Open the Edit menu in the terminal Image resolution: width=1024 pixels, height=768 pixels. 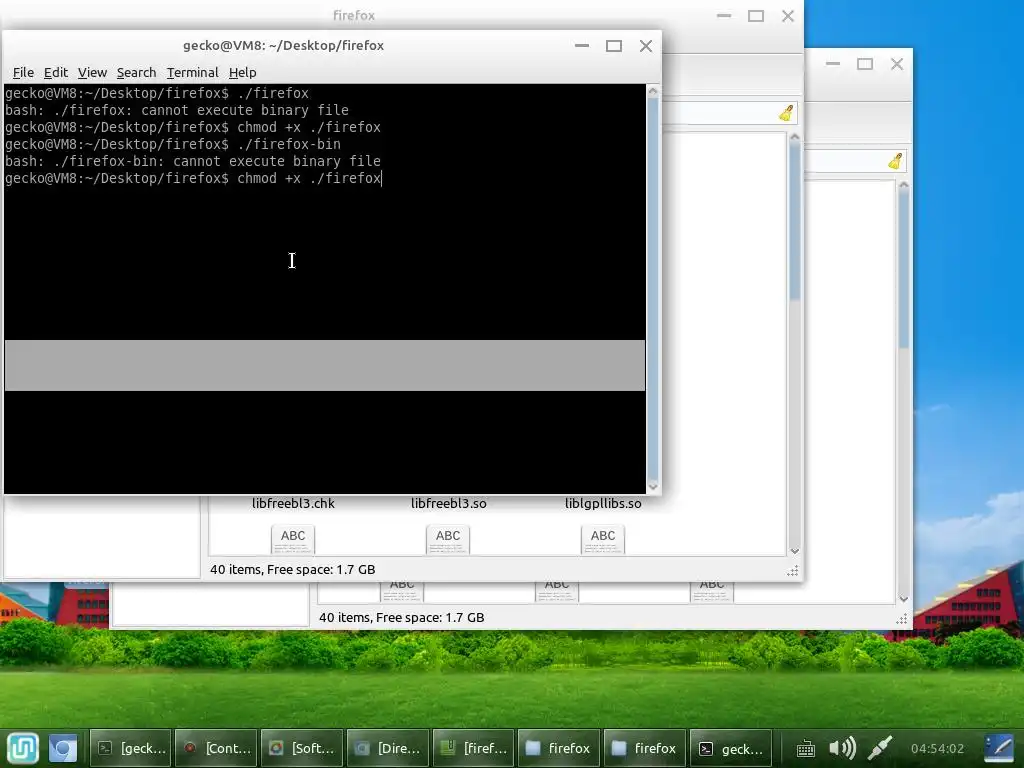pyautogui.click(x=56, y=72)
